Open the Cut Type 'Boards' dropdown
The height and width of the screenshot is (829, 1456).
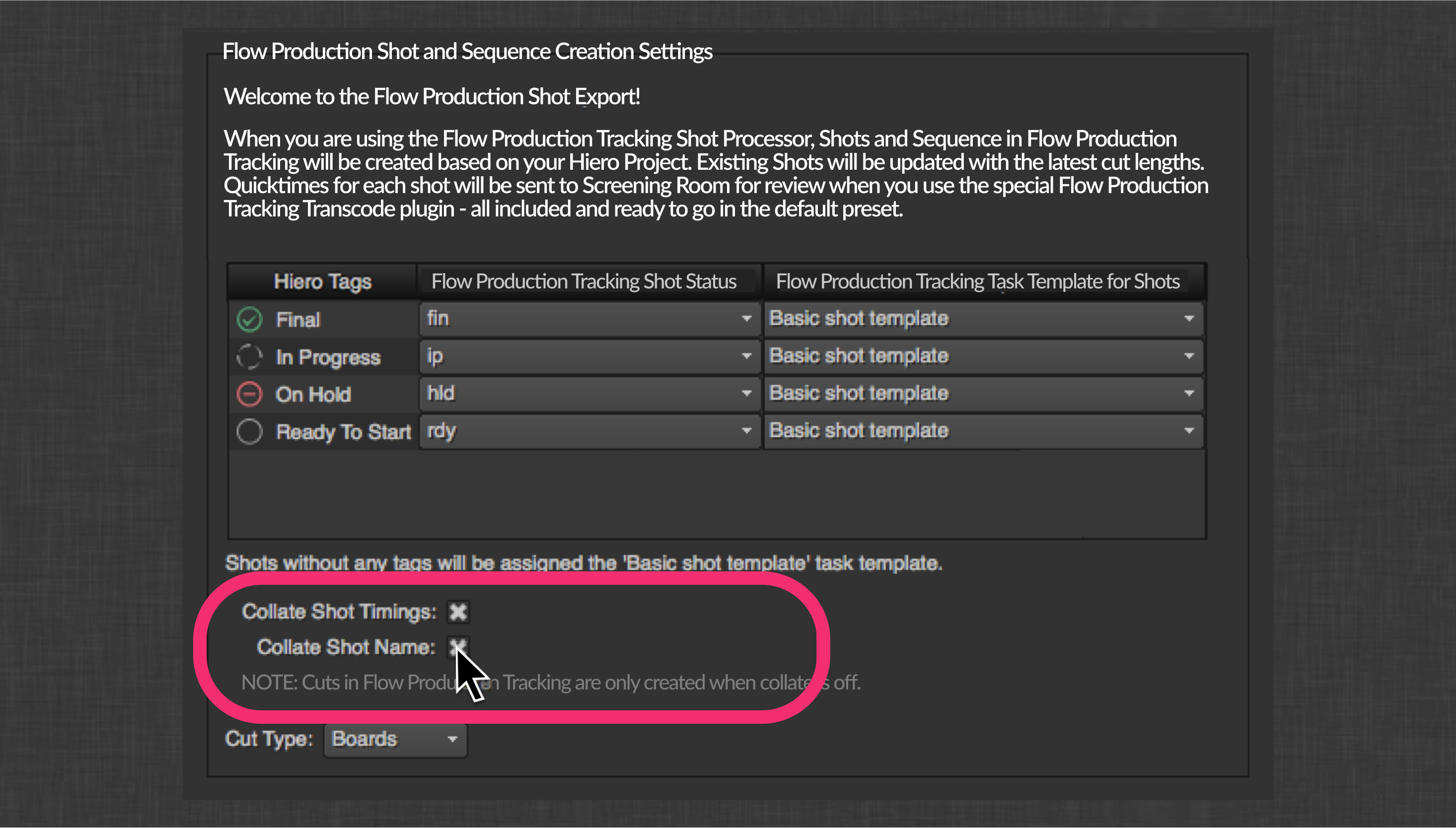(x=395, y=740)
